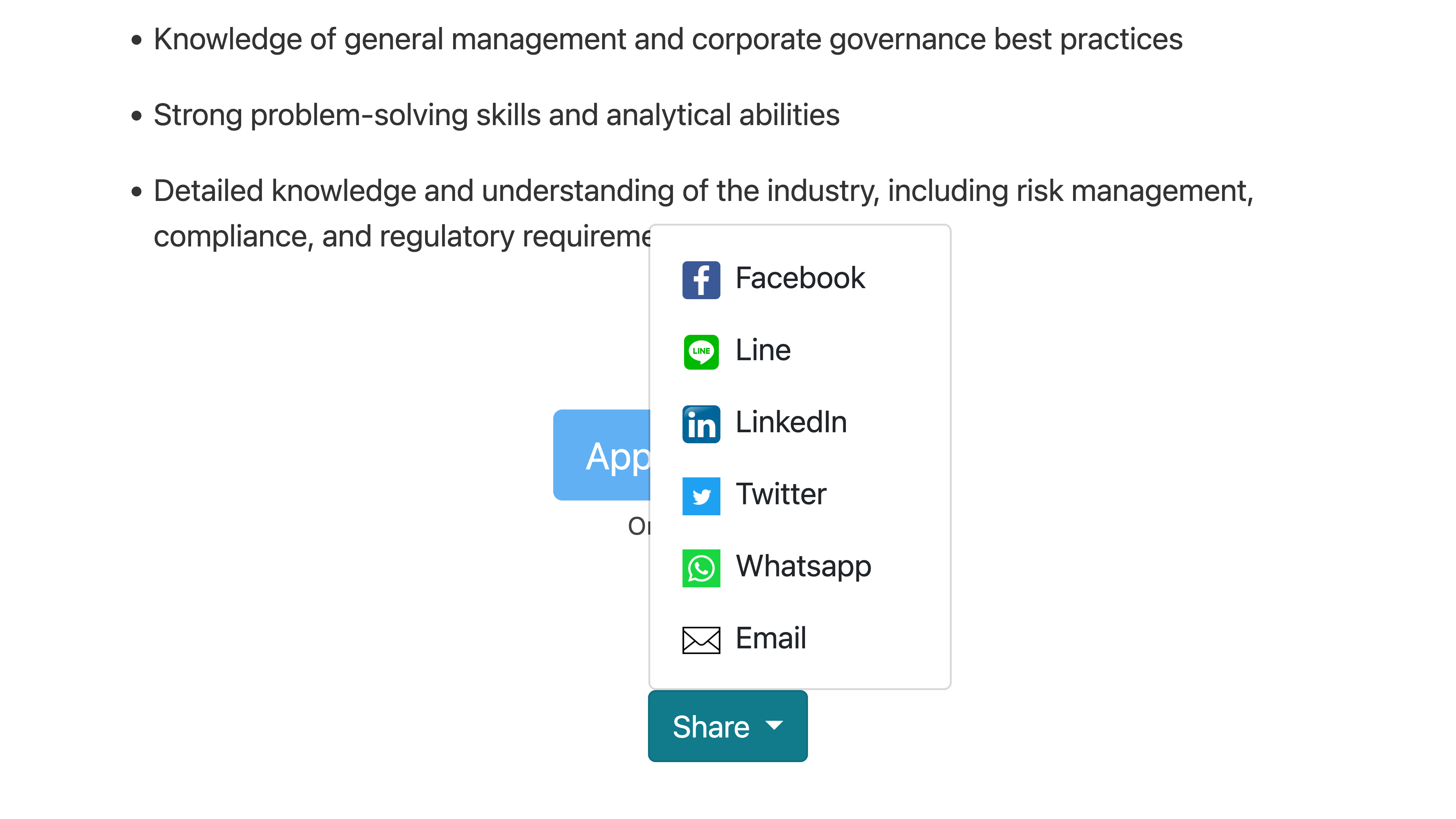Click the Twitter bird icon
Viewport: 1456px width, 819px height.
click(x=701, y=496)
